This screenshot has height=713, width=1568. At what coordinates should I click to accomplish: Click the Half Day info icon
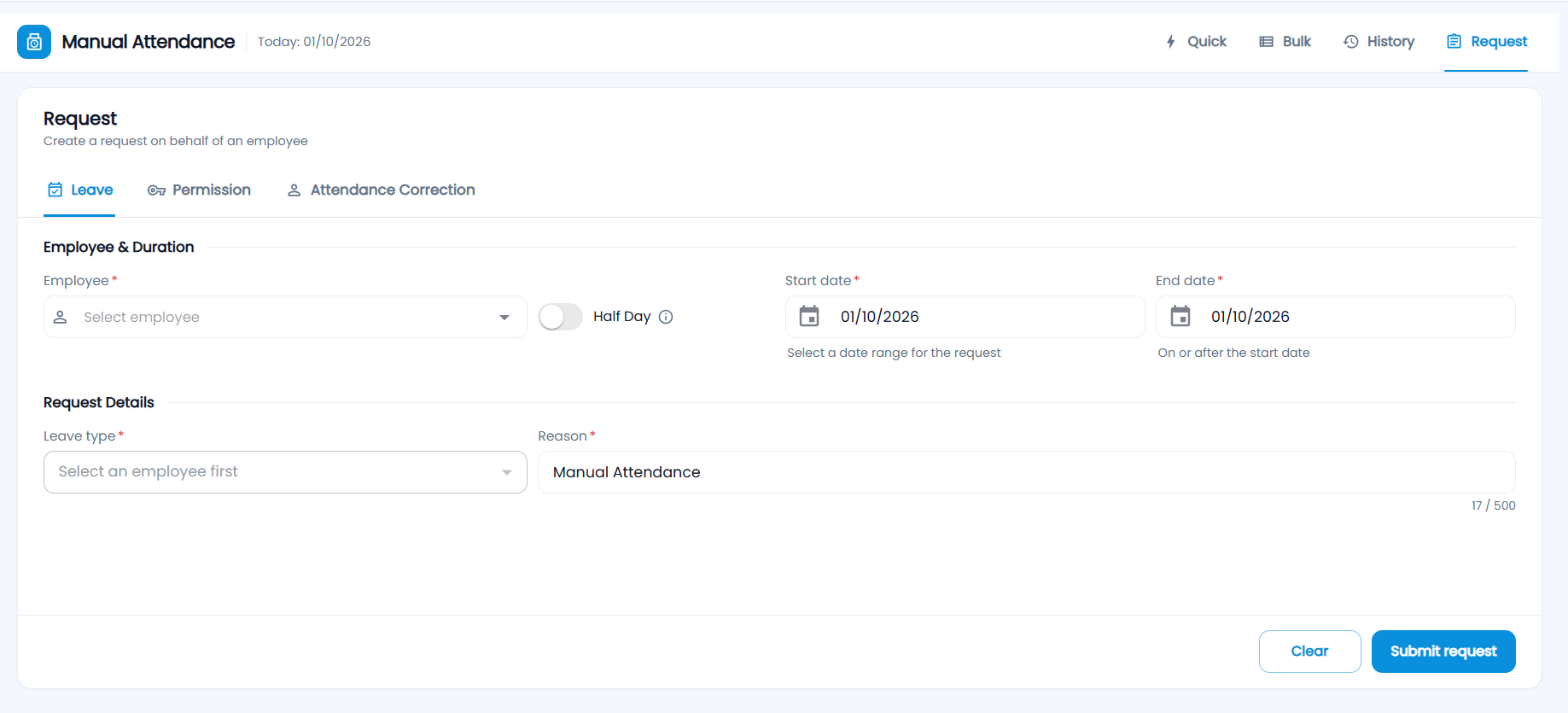[x=667, y=317]
